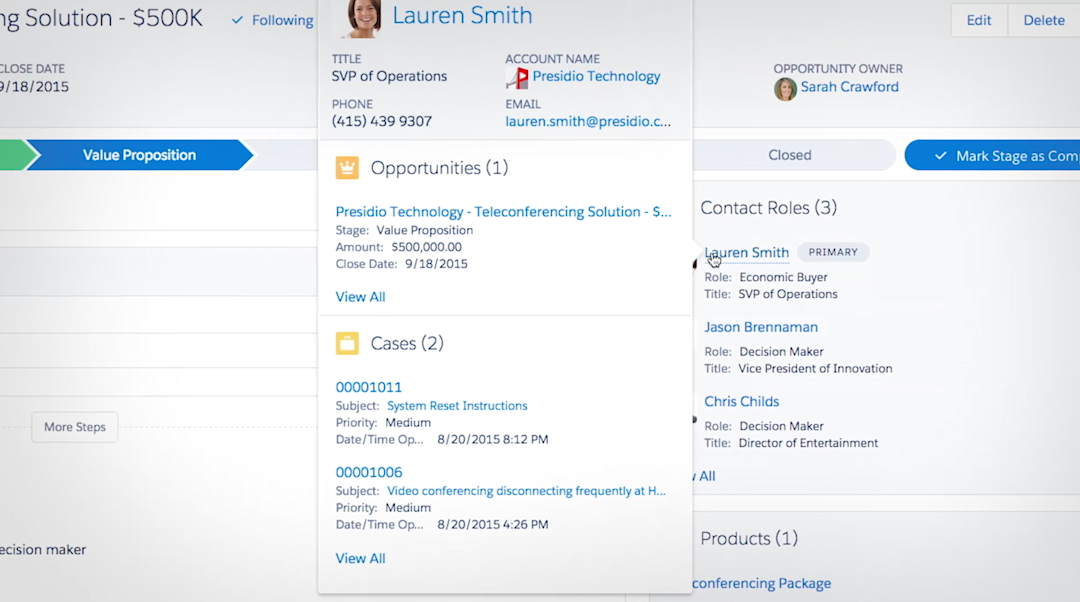This screenshot has width=1080, height=602.
Task: Open Chris Childs contact link
Action: 741,402
